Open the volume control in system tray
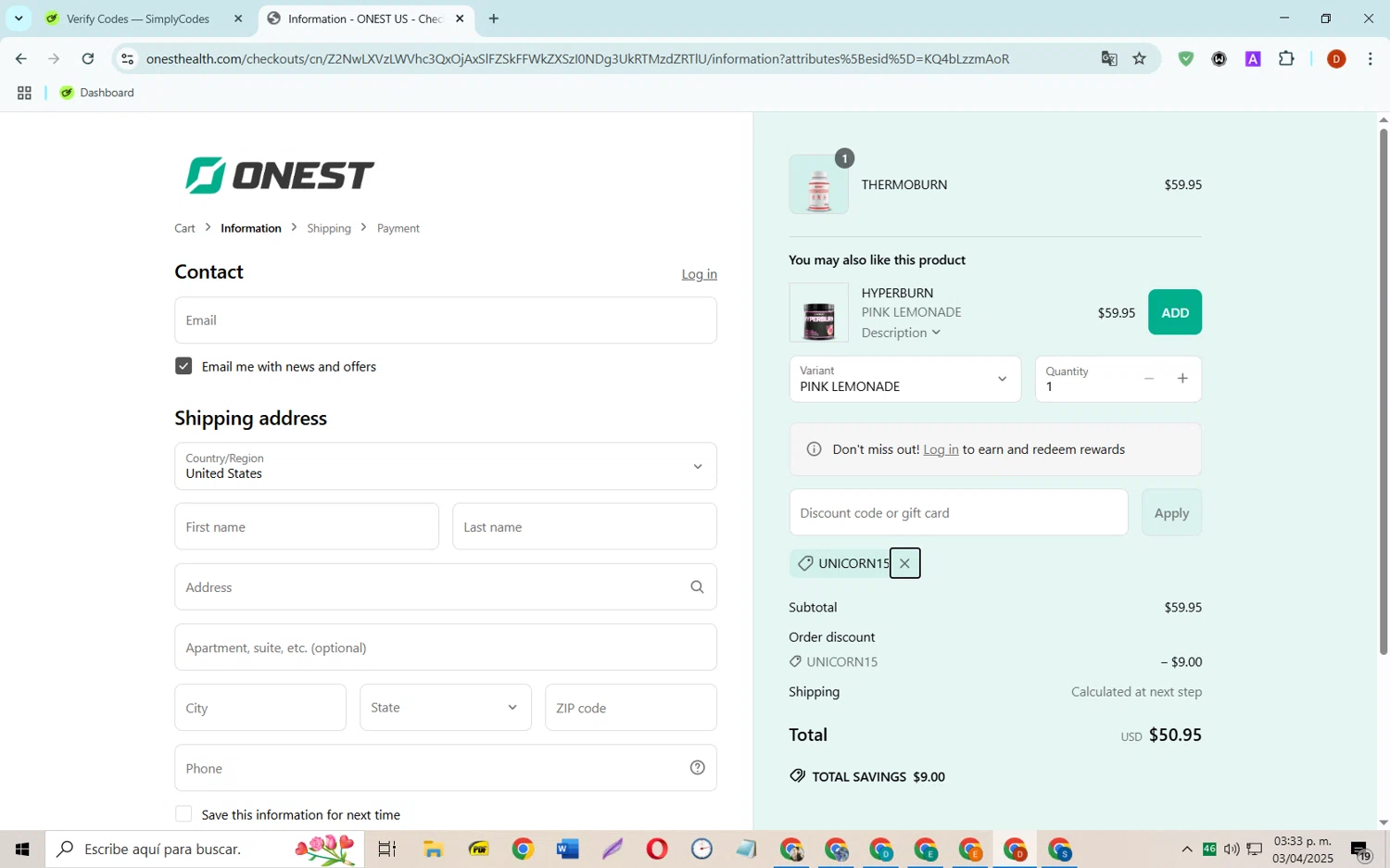Screen dimensions: 1390x868 coord(1232,849)
